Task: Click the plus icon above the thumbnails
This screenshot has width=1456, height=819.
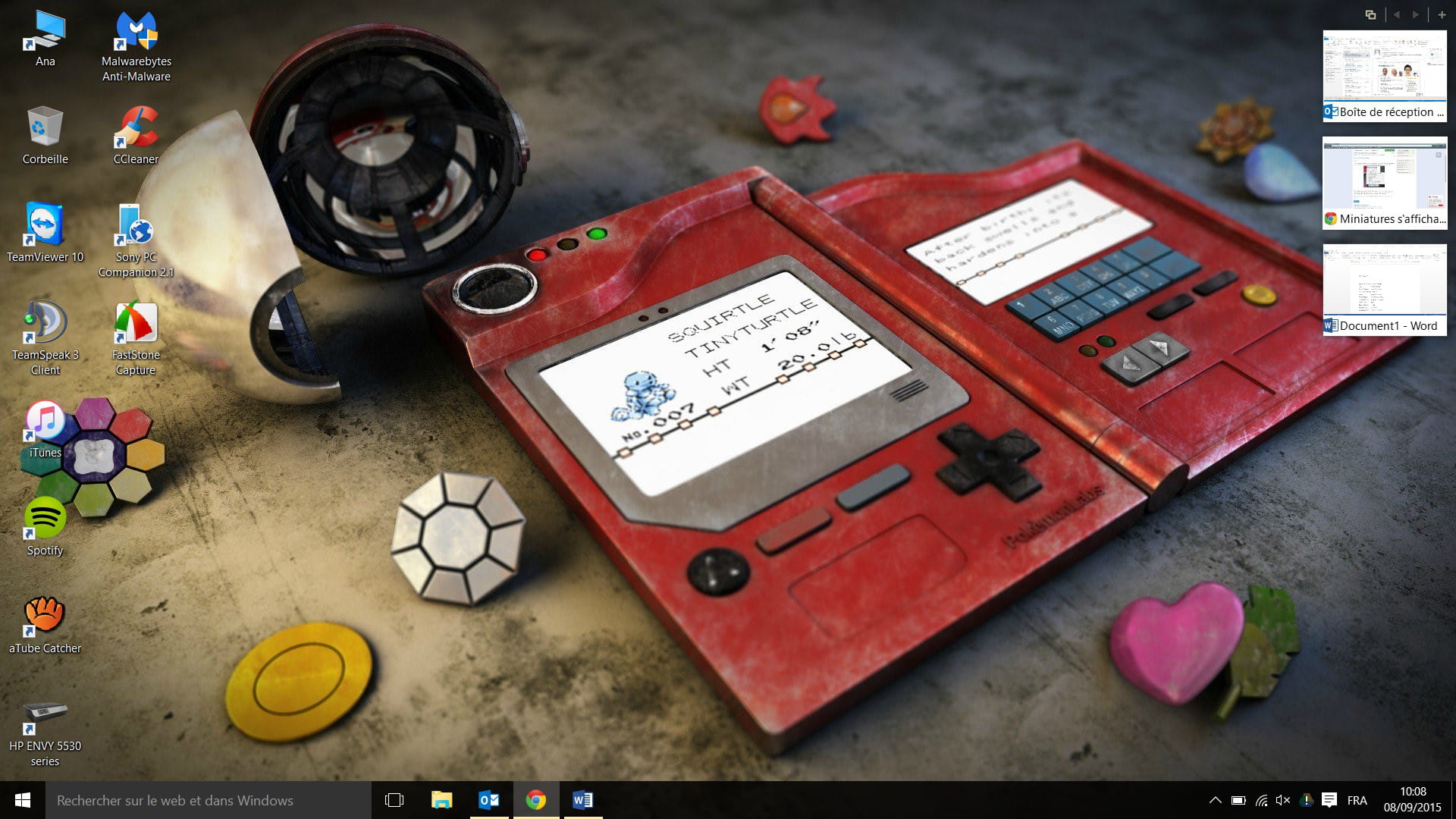Action: tap(1442, 14)
